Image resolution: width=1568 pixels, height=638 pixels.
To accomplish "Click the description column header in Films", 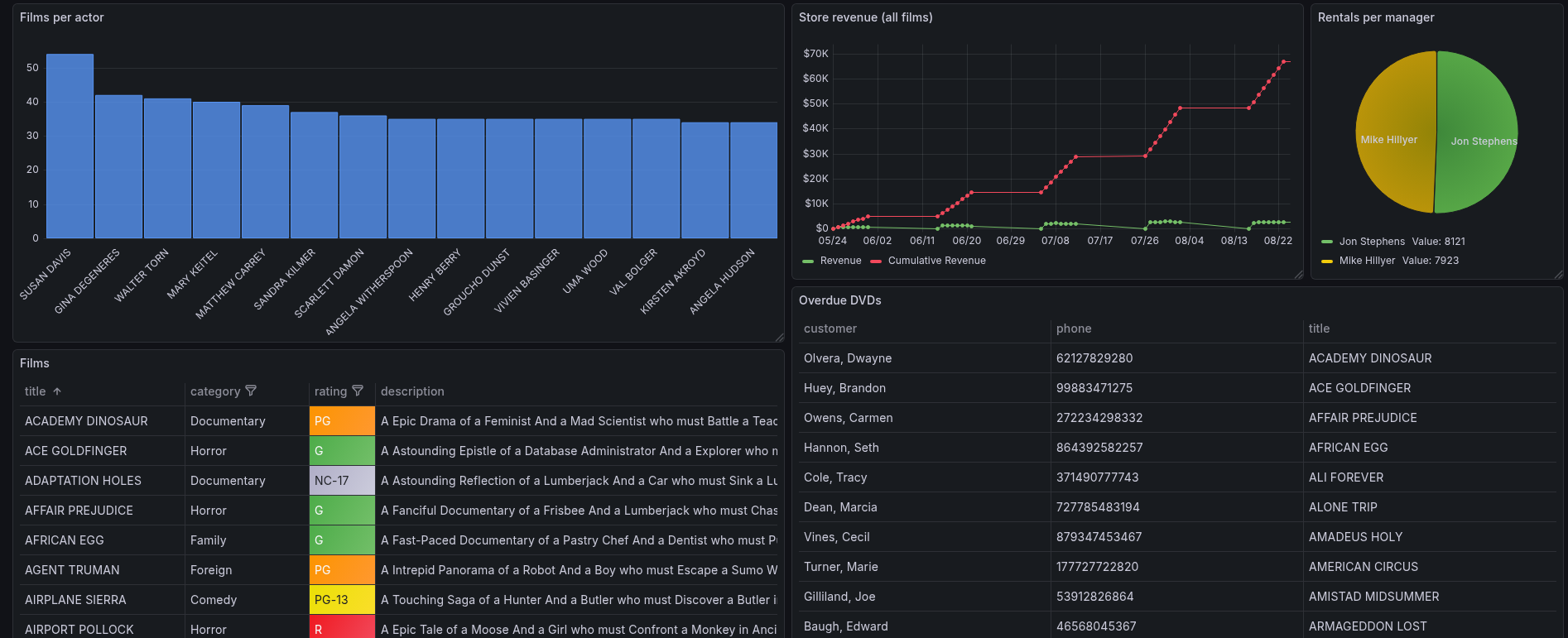I will coord(412,391).
